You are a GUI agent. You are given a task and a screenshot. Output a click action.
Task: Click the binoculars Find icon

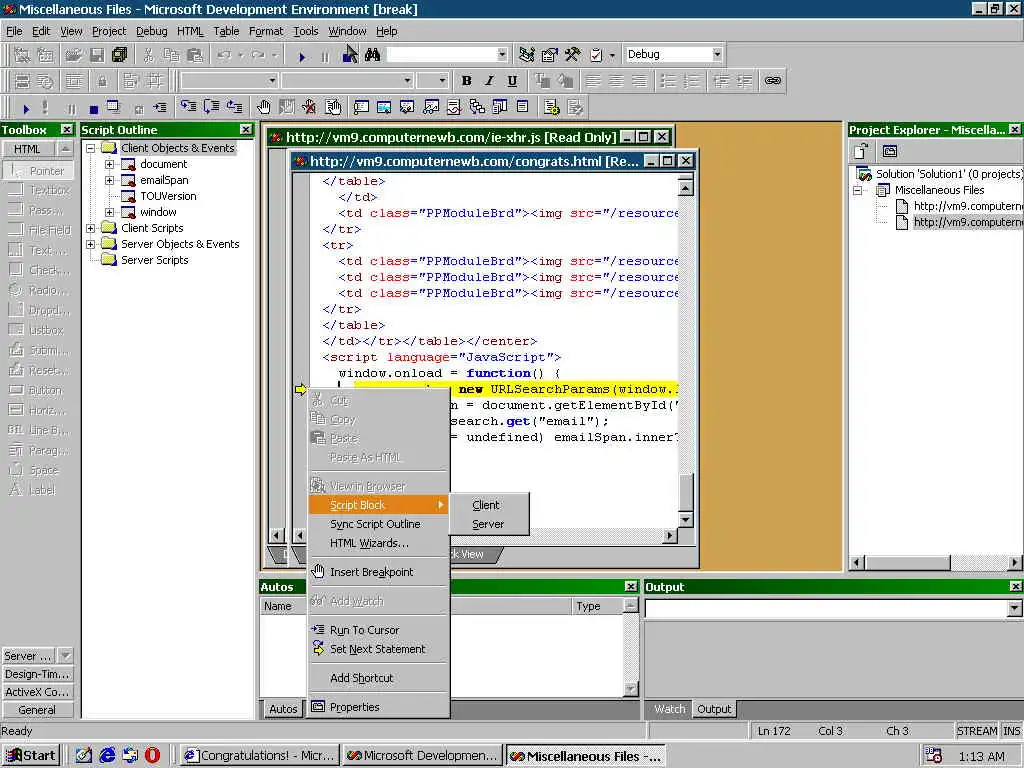pos(372,55)
